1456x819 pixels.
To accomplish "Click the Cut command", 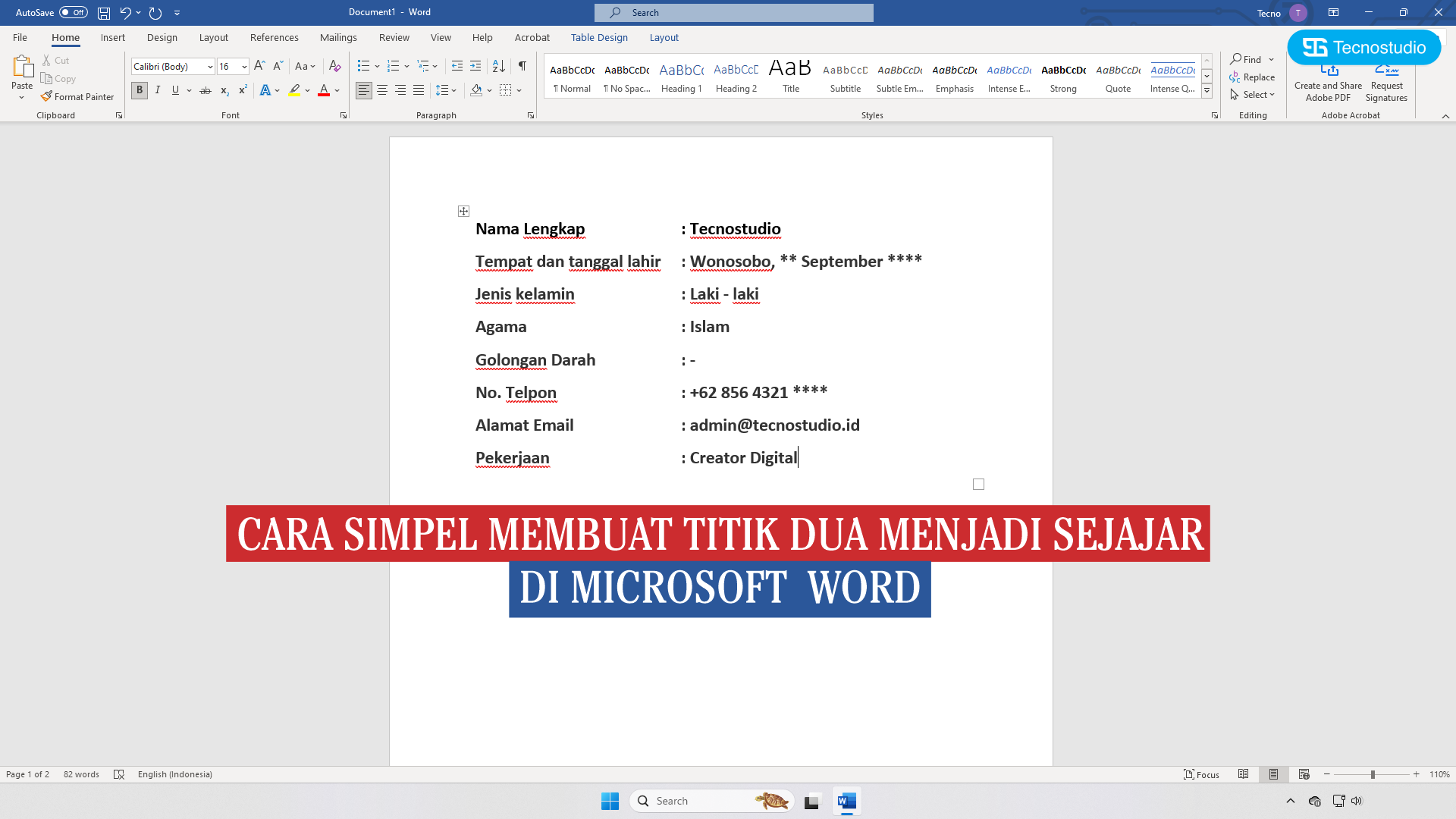I will pos(55,60).
